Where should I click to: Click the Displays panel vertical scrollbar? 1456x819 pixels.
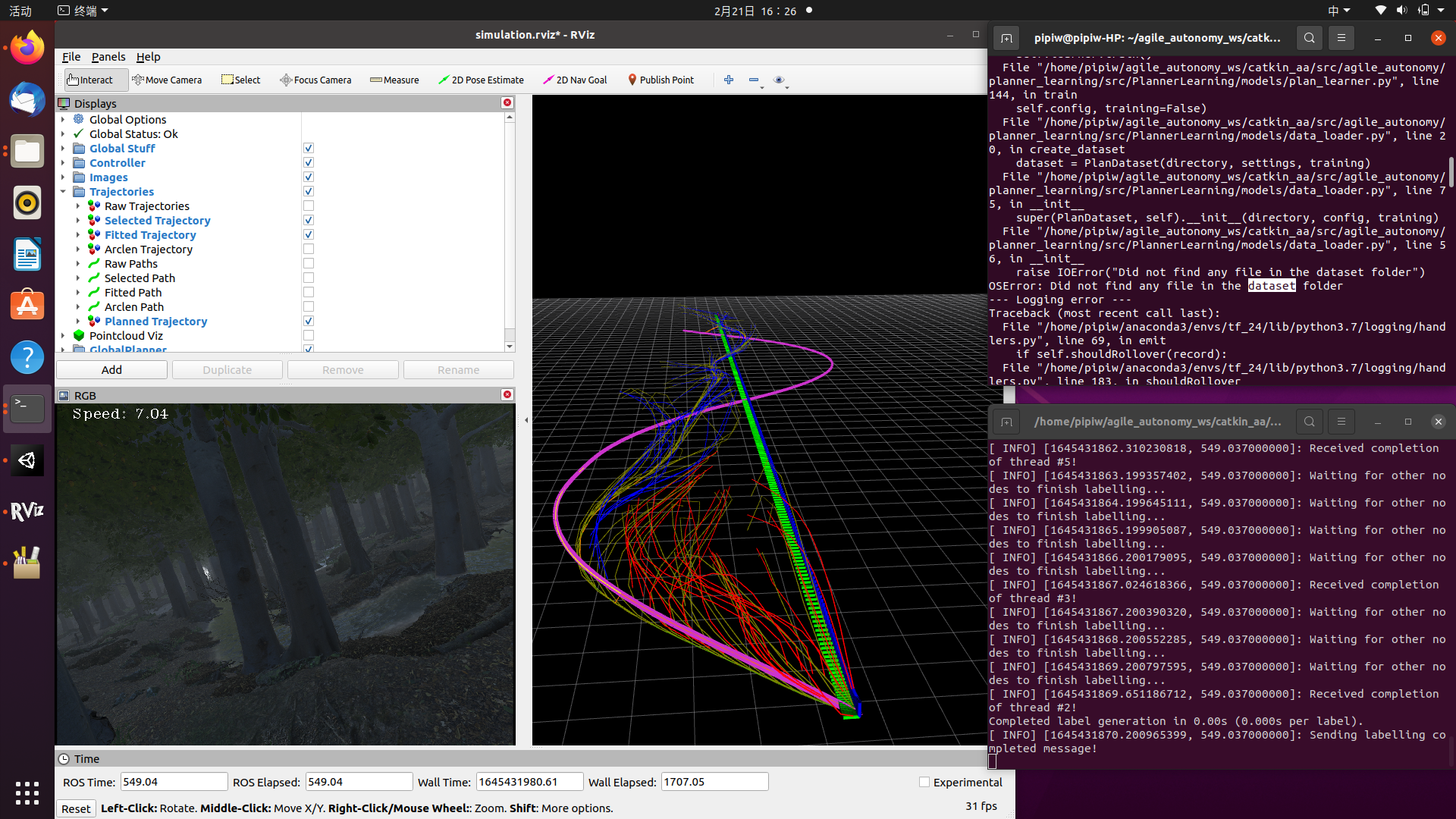point(510,227)
